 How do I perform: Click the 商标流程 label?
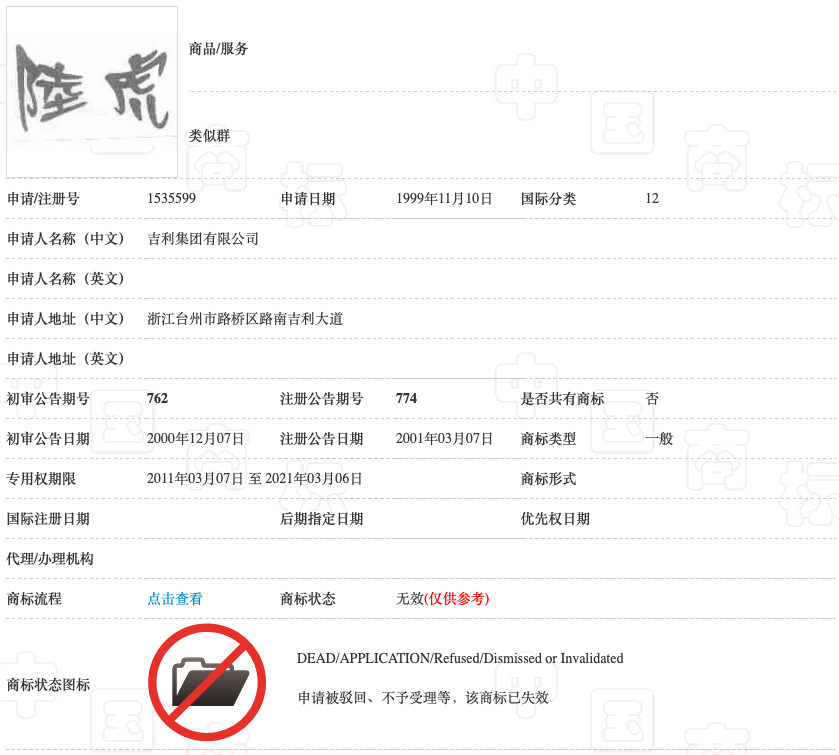click(34, 599)
